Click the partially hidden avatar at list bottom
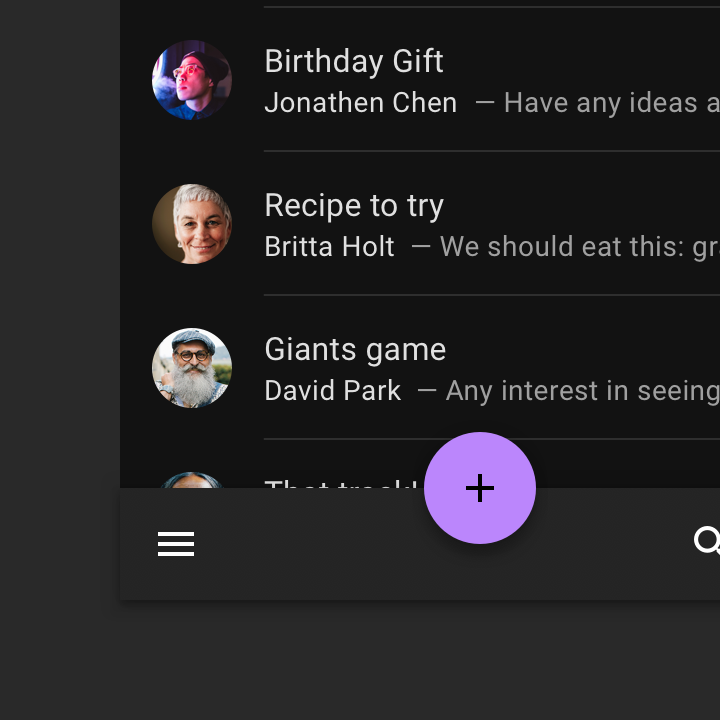The image size is (720, 720). (x=192, y=480)
